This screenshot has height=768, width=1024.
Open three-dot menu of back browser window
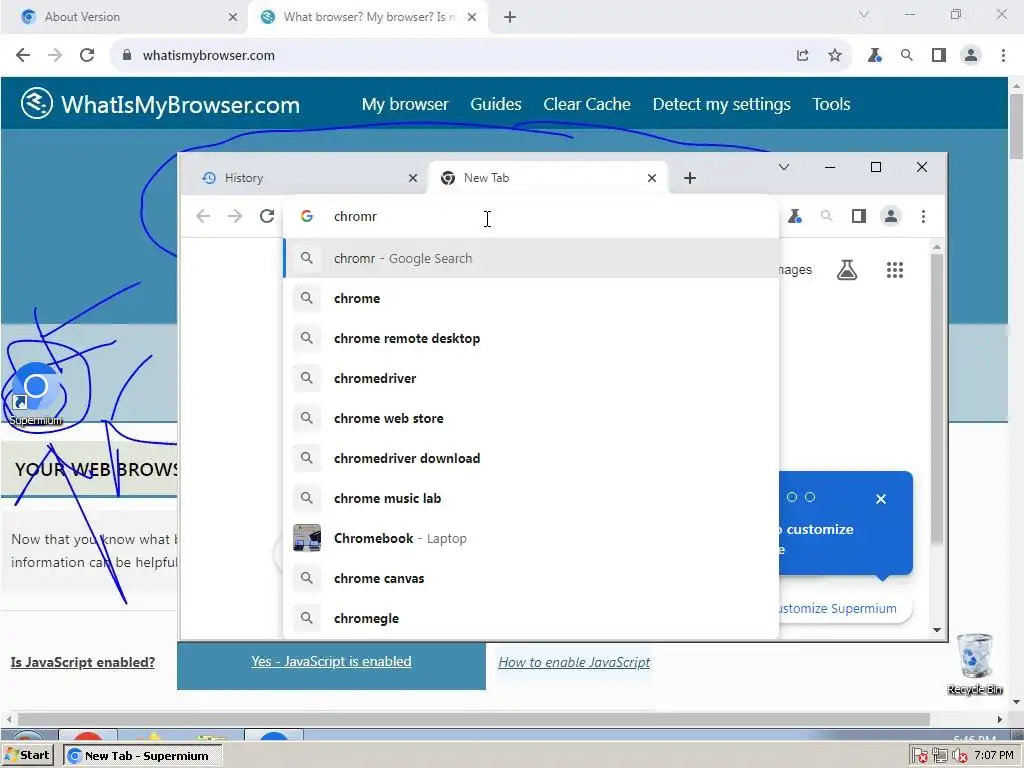pyautogui.click(x=1004, y=56)
